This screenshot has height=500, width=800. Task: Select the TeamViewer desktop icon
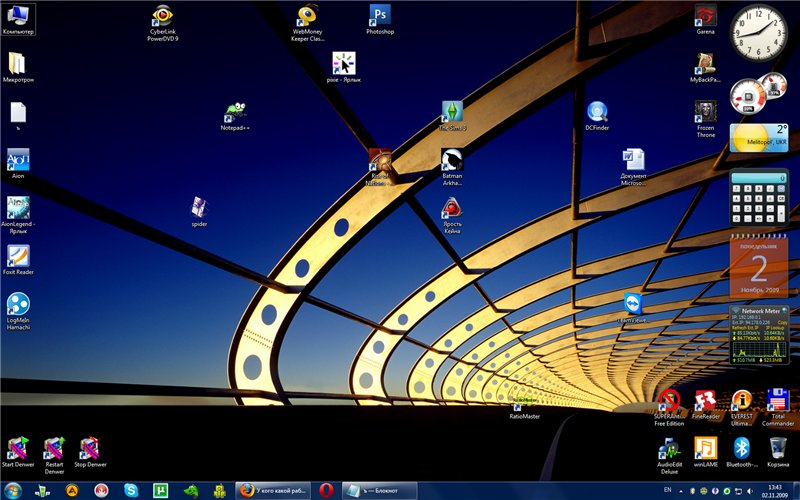pos(632,304)
